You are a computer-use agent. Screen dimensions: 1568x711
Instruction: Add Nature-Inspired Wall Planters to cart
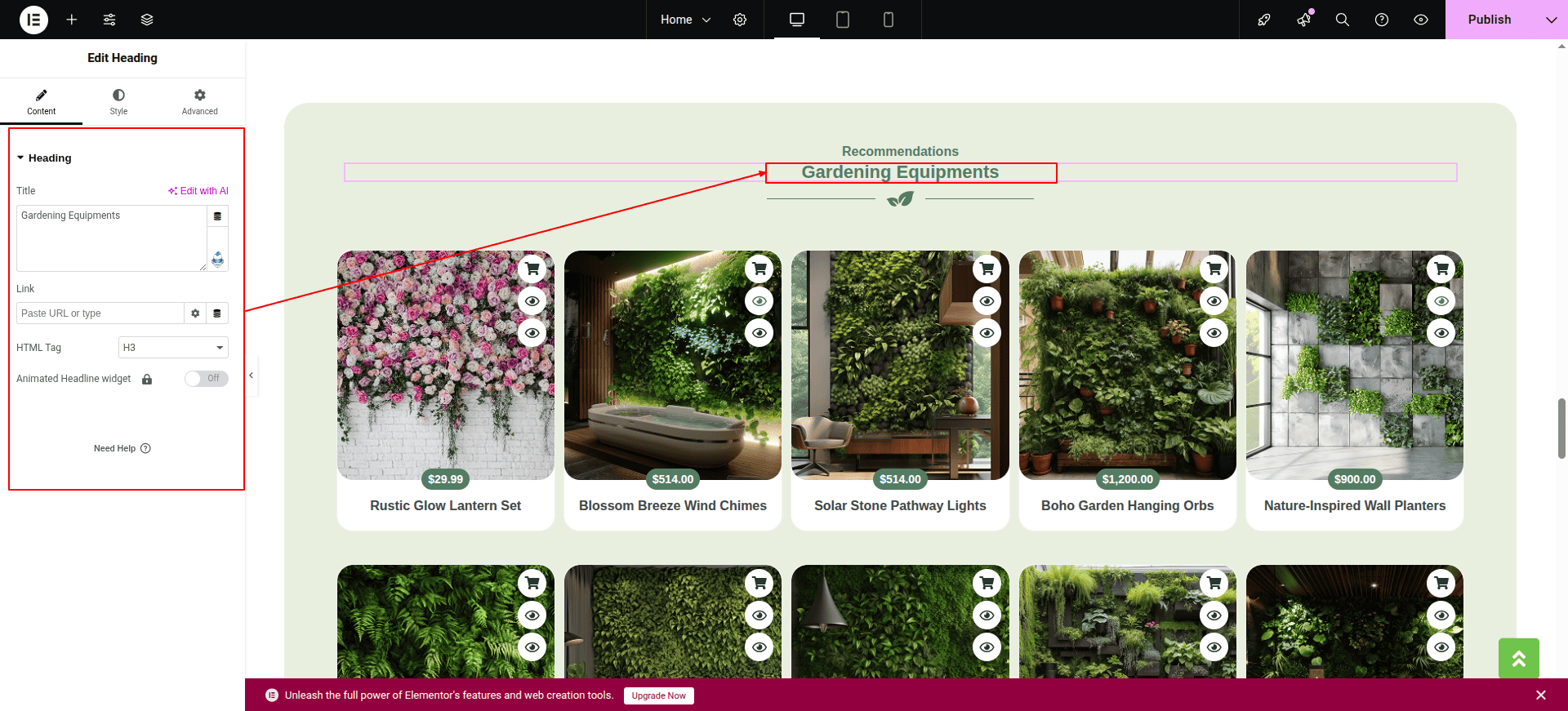1441,269
